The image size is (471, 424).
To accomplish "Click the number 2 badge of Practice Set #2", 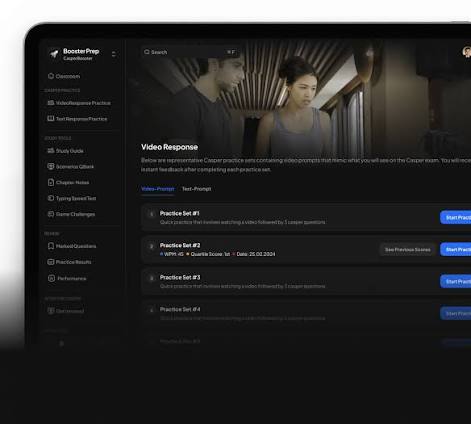I will (x=151, y=246).
